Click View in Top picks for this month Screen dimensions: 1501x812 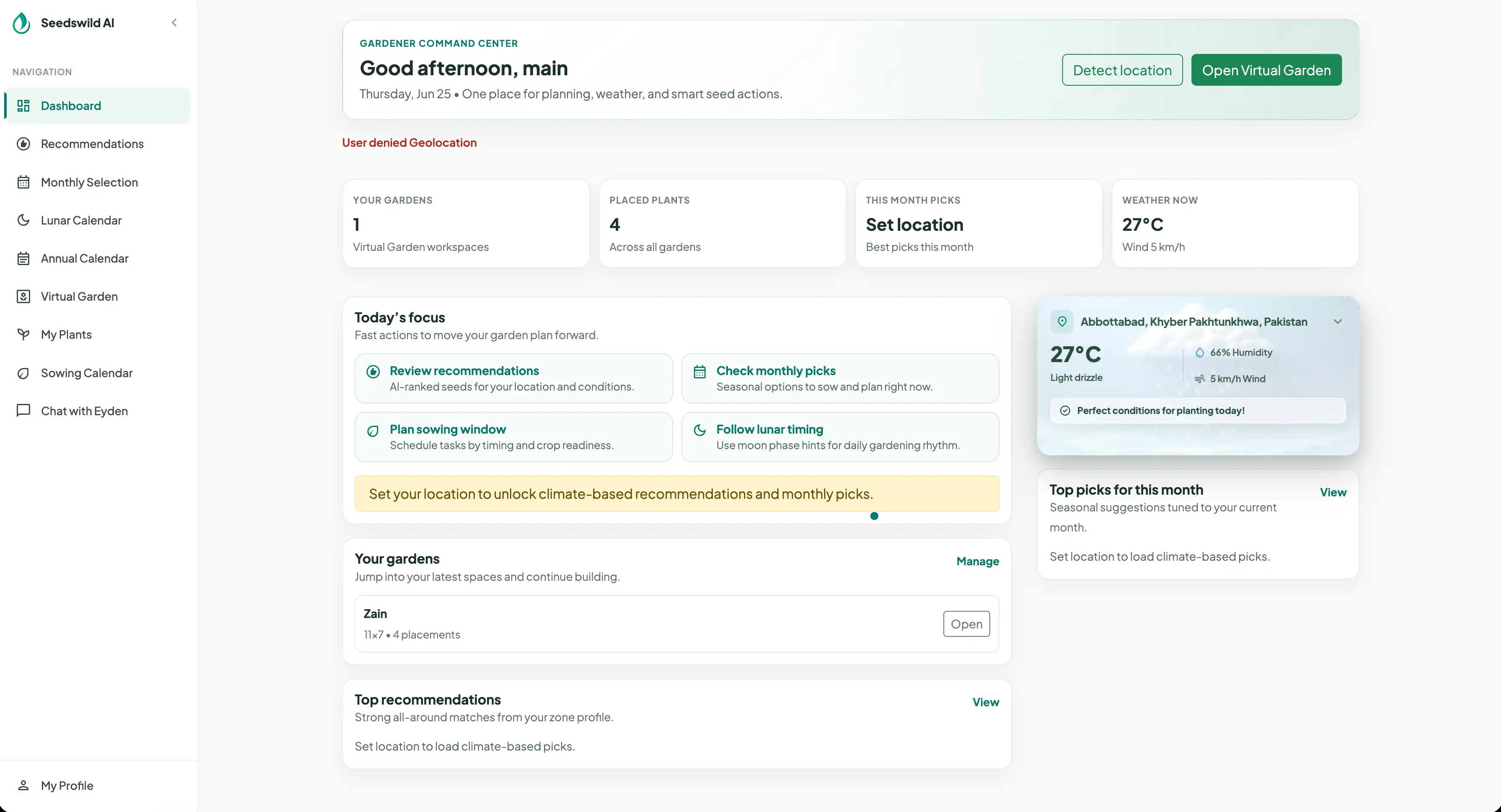point(1333,493)
